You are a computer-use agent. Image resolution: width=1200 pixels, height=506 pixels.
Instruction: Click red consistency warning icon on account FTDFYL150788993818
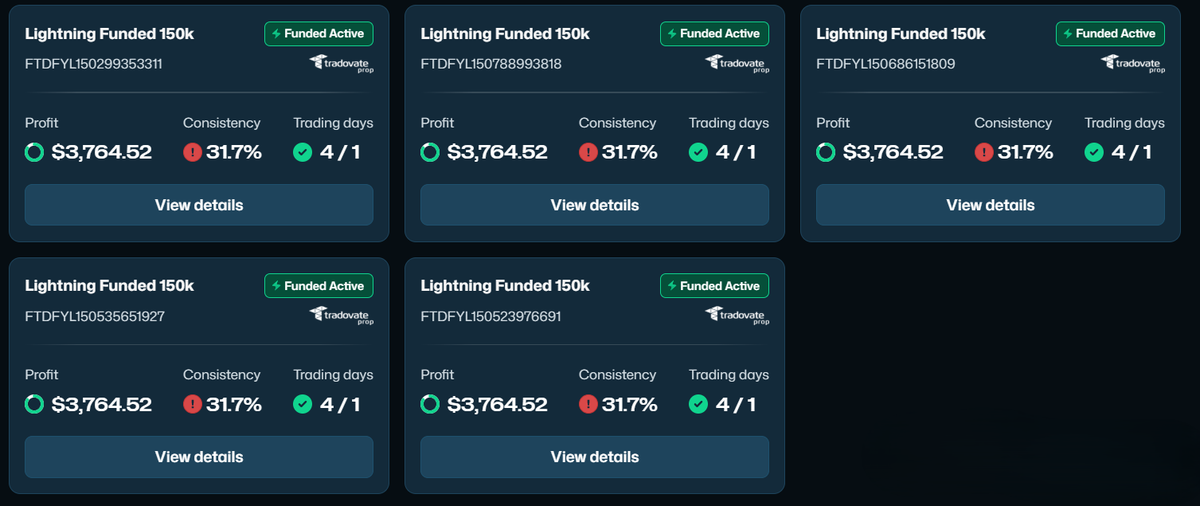pyautogui.click(x=589, y=152)
